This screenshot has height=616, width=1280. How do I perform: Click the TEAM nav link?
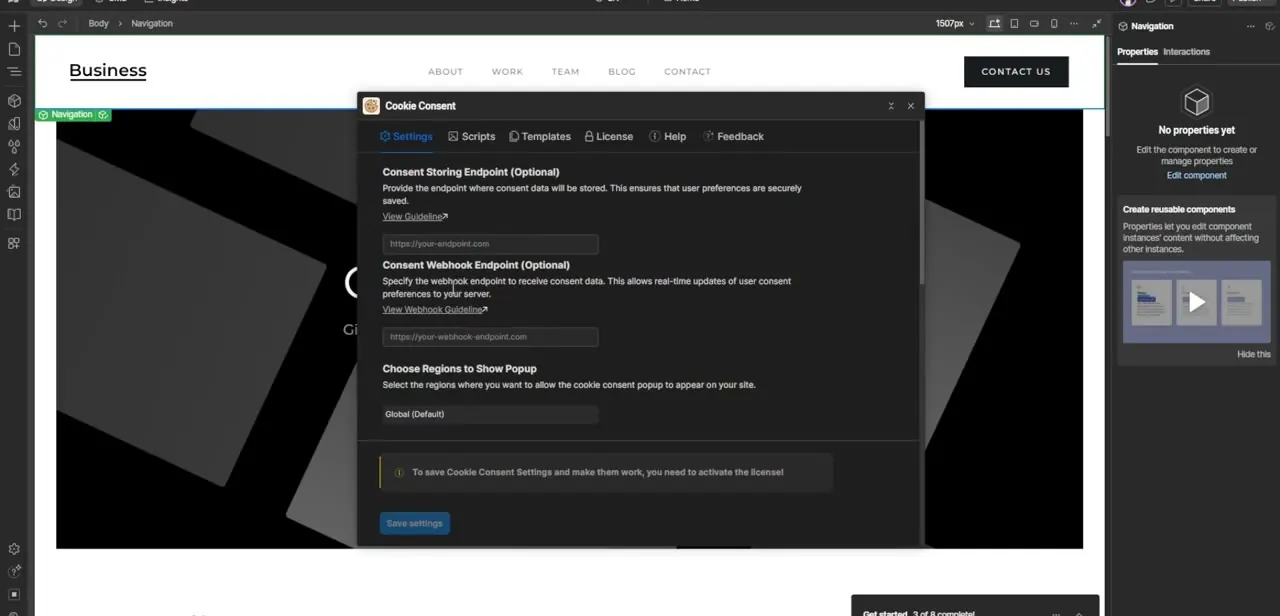coord(565,72)
